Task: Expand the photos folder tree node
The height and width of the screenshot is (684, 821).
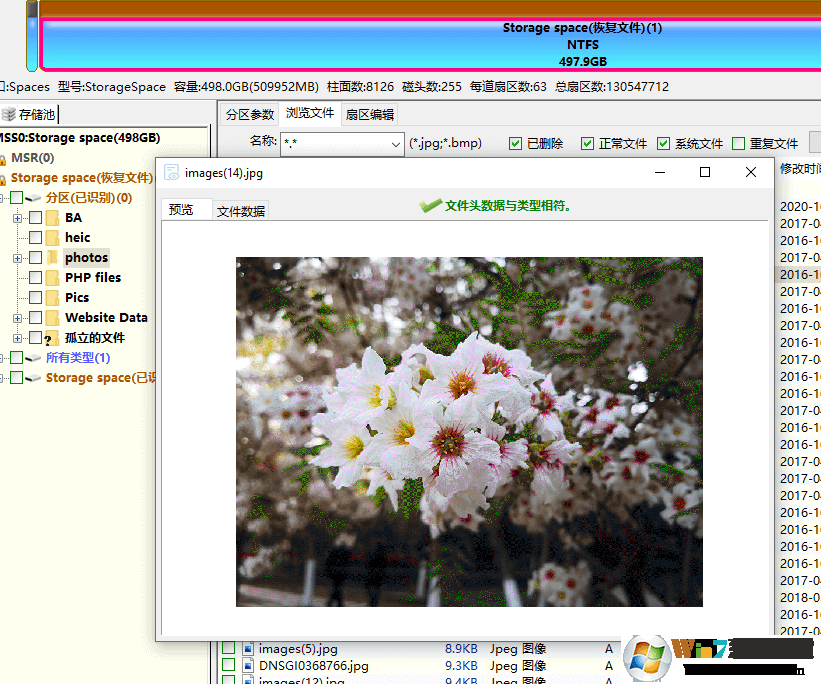Action: coord(17,258)
